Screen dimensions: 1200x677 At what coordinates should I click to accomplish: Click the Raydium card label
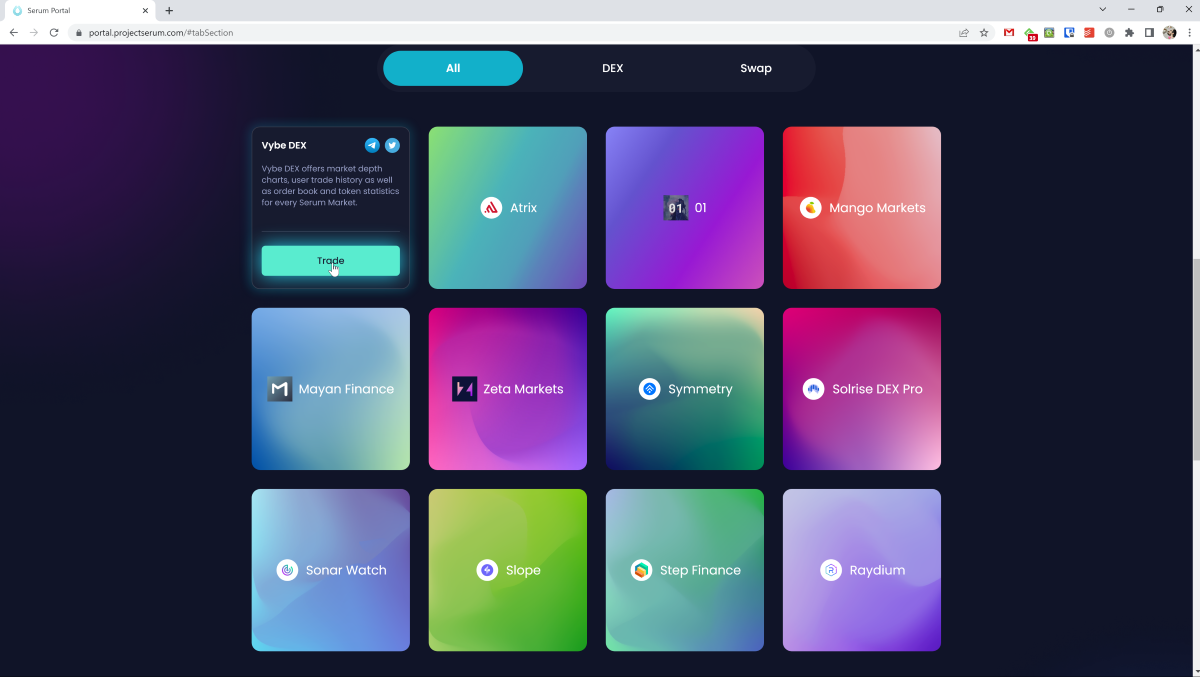877,570
